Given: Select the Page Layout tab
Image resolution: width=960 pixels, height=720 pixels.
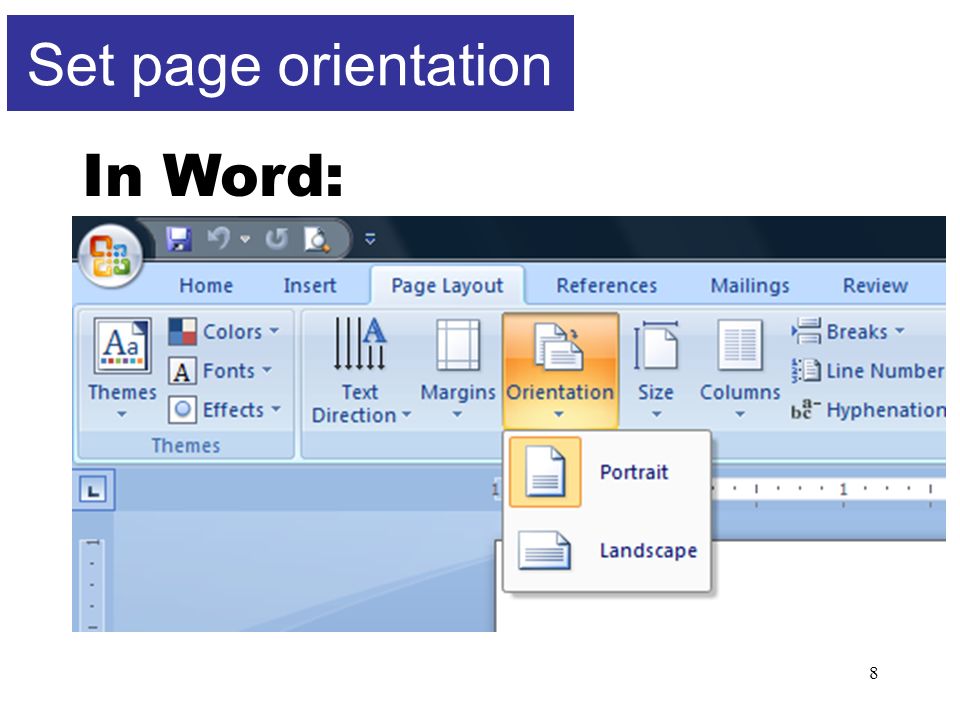Looking at the screenshot, I should pos(447,285).
